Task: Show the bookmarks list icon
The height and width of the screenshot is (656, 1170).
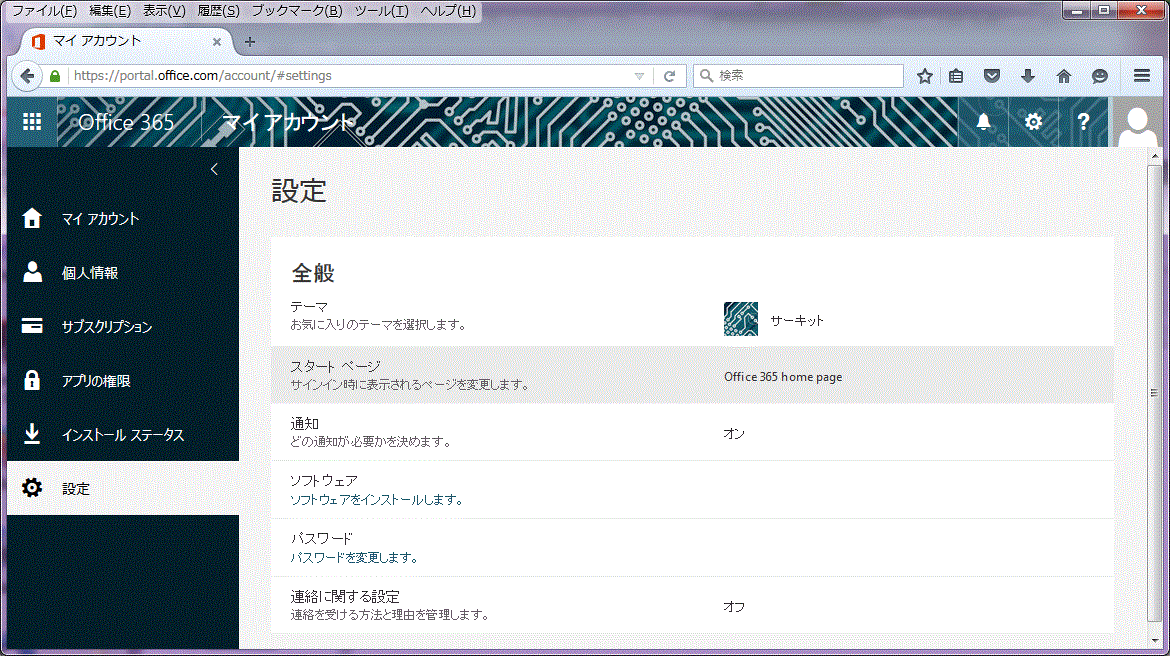Action: (956, 75)
